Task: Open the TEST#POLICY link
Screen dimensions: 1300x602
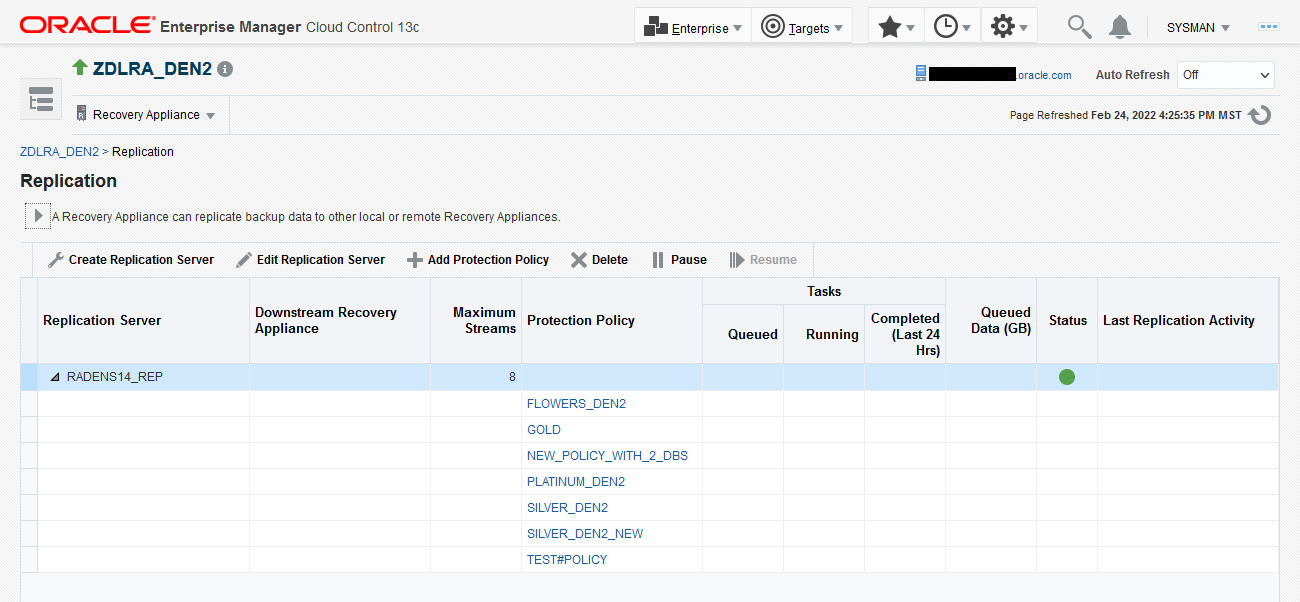Action: 567,560
